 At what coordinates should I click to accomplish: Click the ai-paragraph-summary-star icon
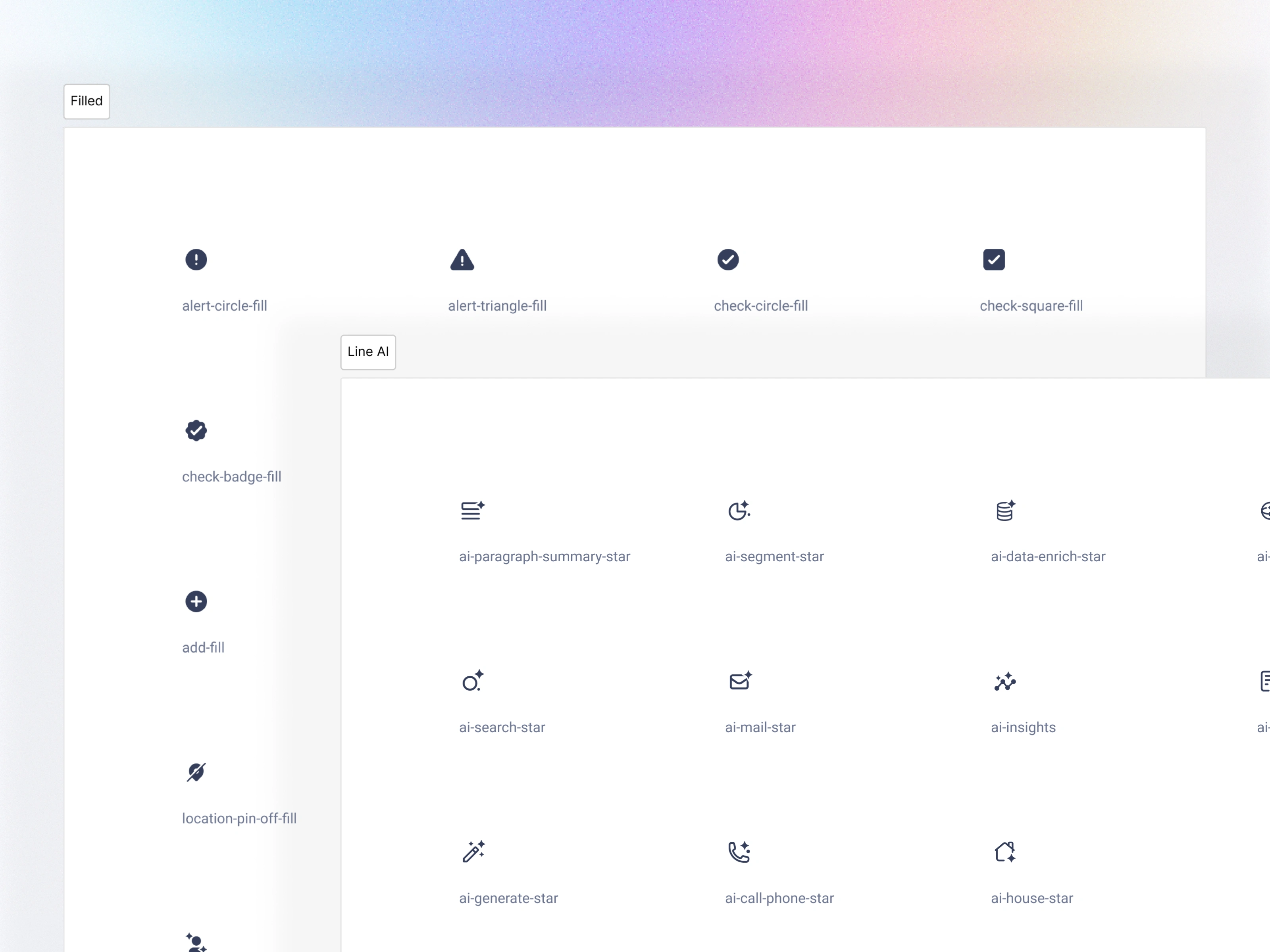[473, 510]
